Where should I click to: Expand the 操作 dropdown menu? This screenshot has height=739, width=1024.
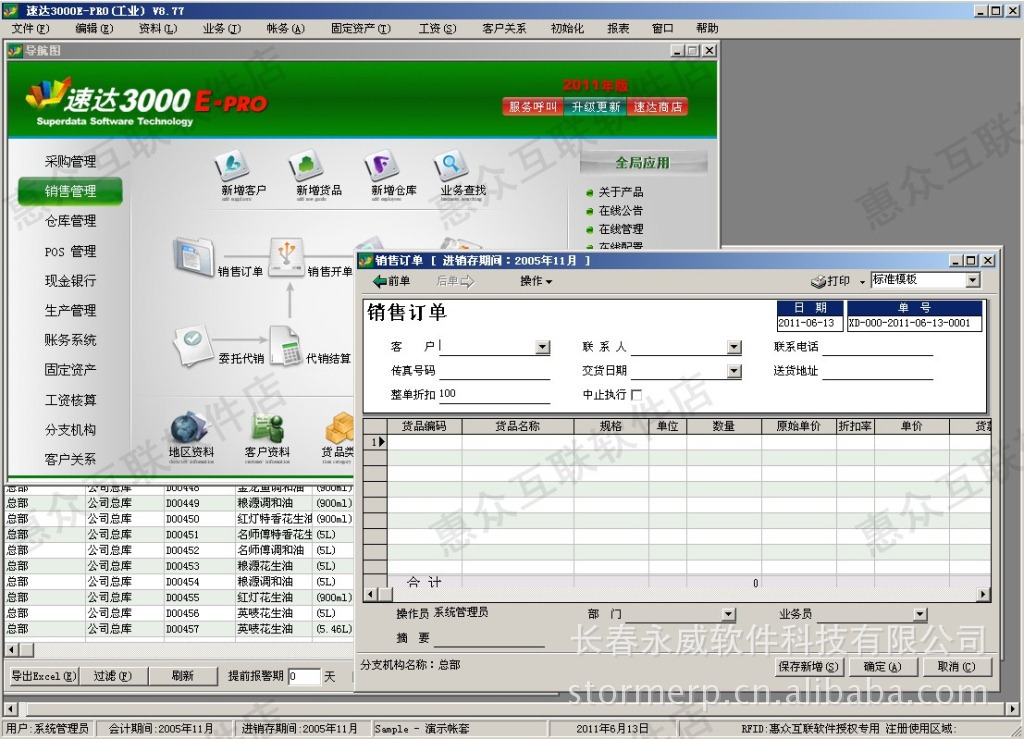(x=536, y=281)
